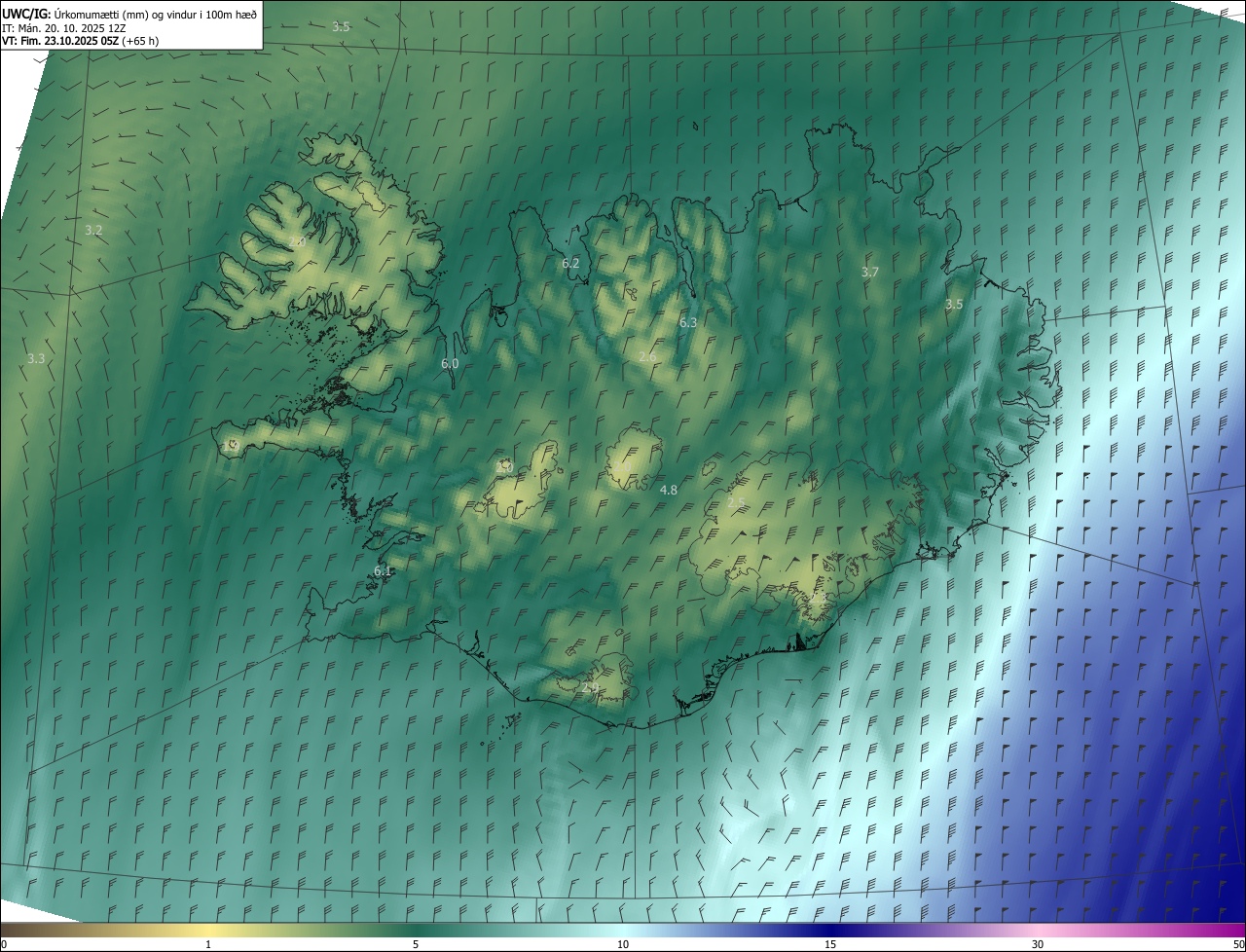This screenshot has width=1246, height=952.
Task: Click the UWC/IG map title text
Action: point(129,14)
